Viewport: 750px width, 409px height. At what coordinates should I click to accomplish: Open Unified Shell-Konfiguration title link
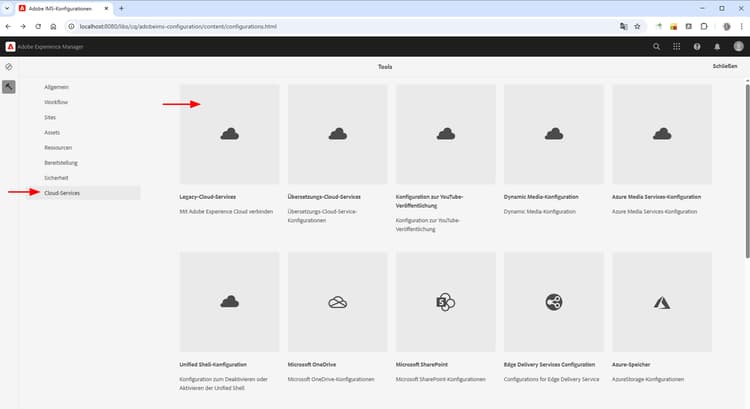point(213,365)
